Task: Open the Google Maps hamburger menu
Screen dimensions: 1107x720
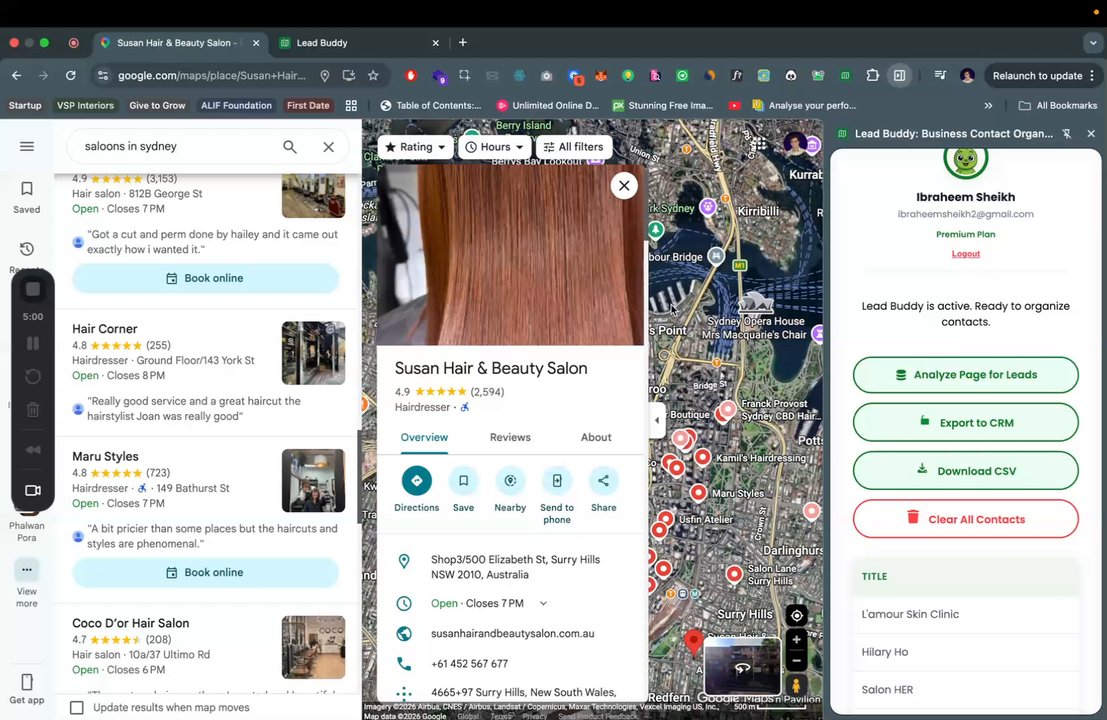Action: coord(27,146)
